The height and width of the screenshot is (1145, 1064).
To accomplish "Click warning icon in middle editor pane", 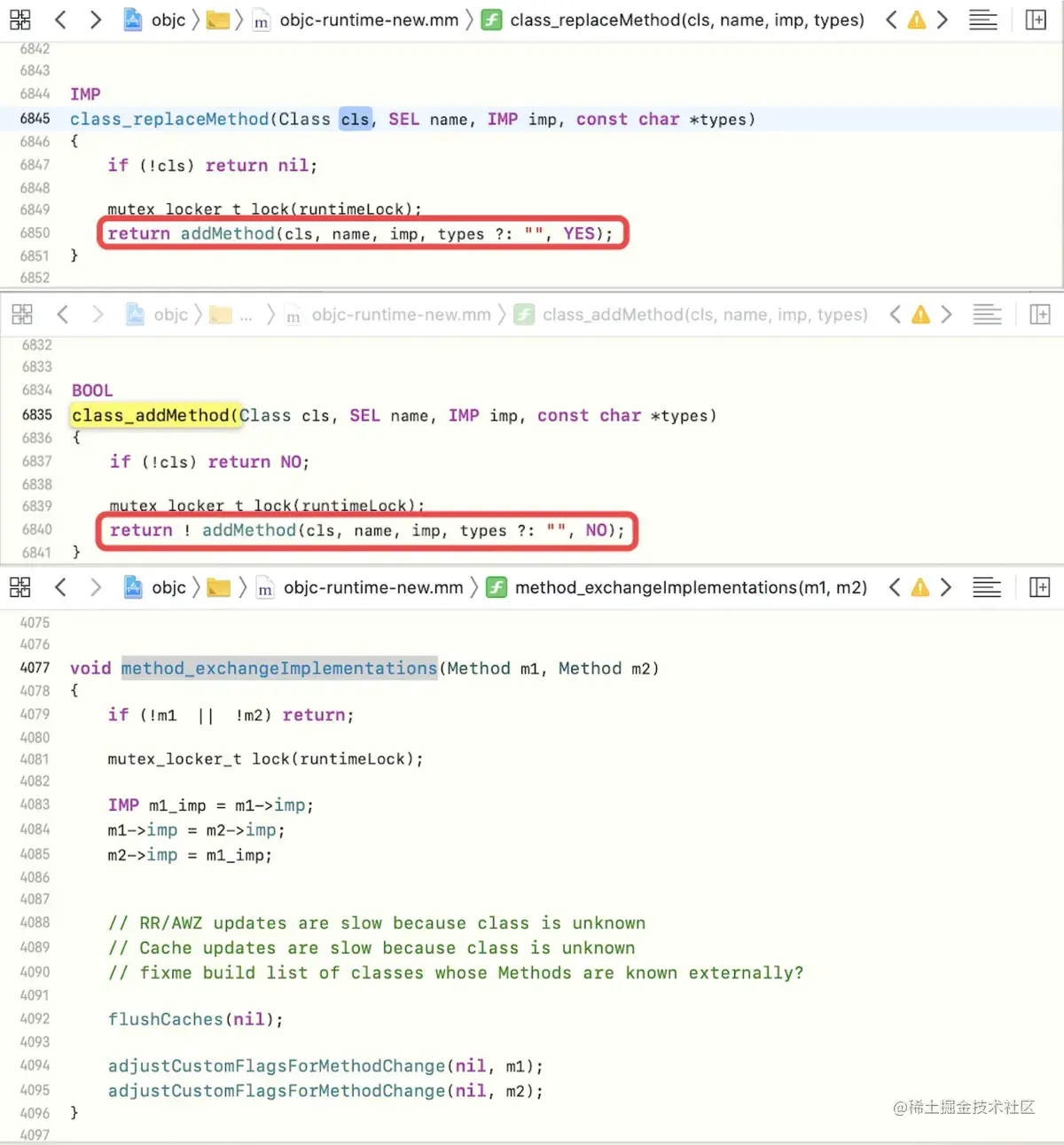I will tap(921, 314).
